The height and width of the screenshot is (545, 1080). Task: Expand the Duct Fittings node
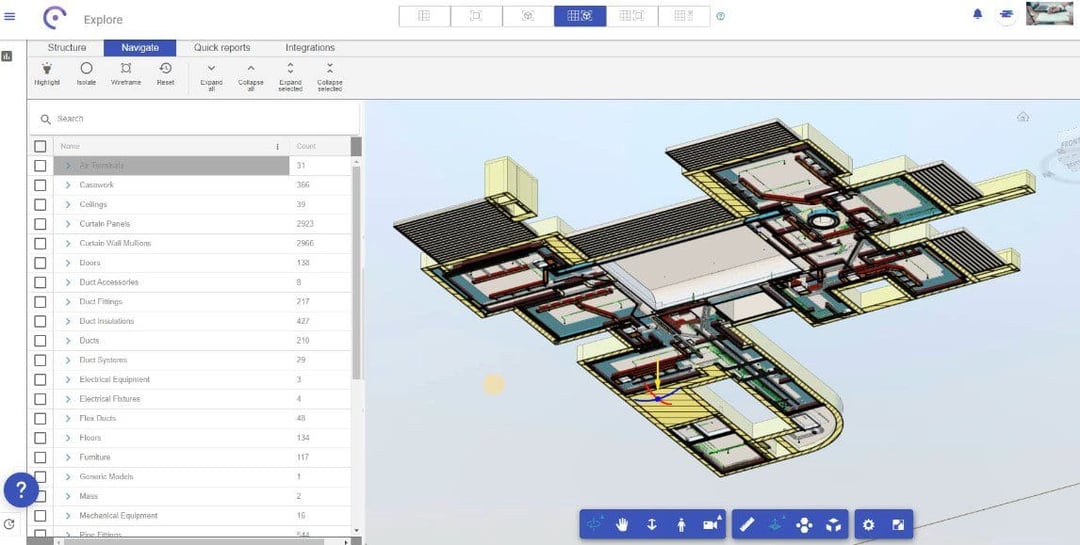click(x=68, y=302)
